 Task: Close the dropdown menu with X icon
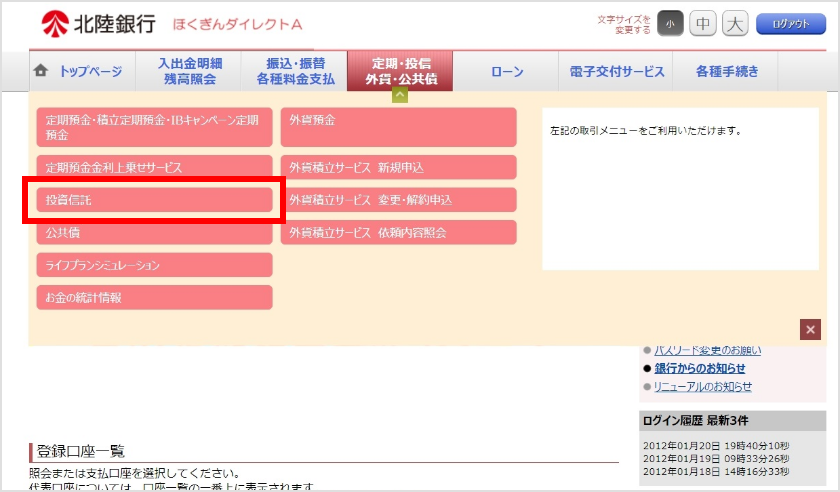811,329
